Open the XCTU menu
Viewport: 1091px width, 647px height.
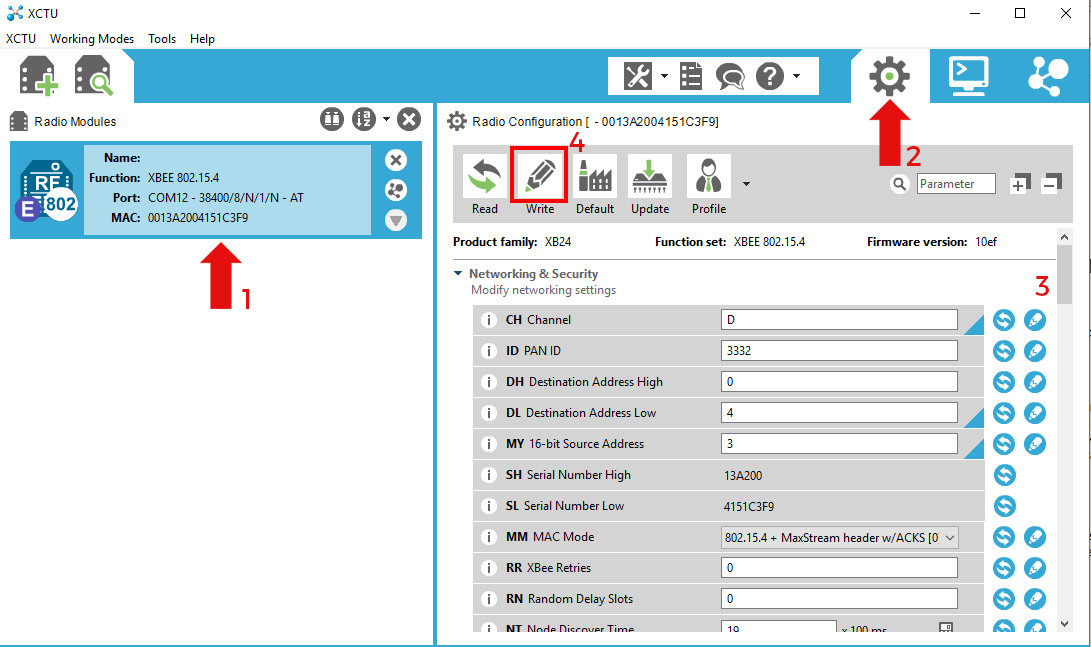click(21, 39)
